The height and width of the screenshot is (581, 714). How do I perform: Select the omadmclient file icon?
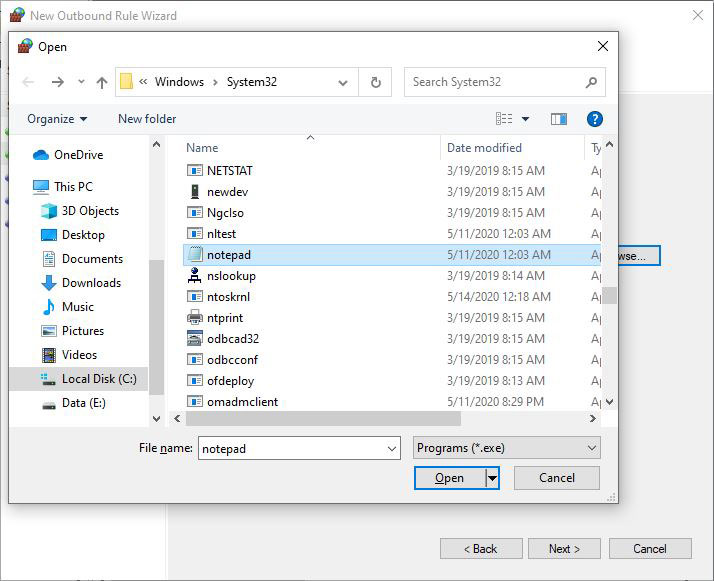pyautogui.click(x=194, y=402)
